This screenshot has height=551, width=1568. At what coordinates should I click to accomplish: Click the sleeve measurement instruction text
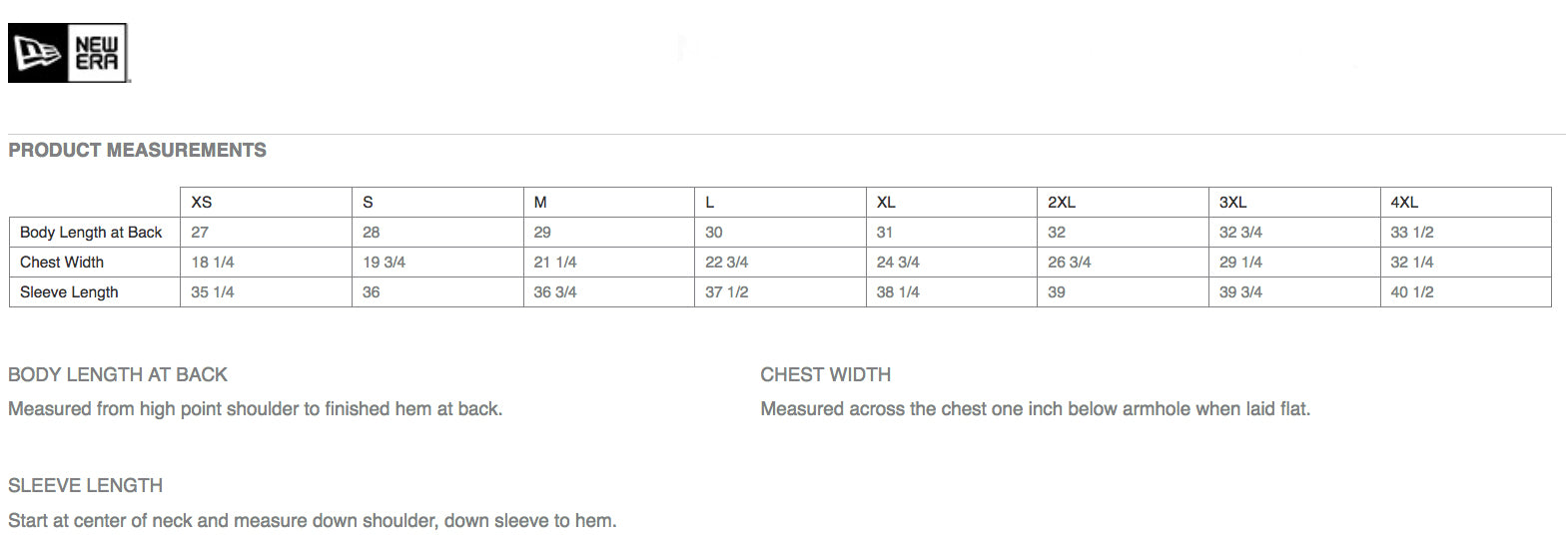point(313,520)
